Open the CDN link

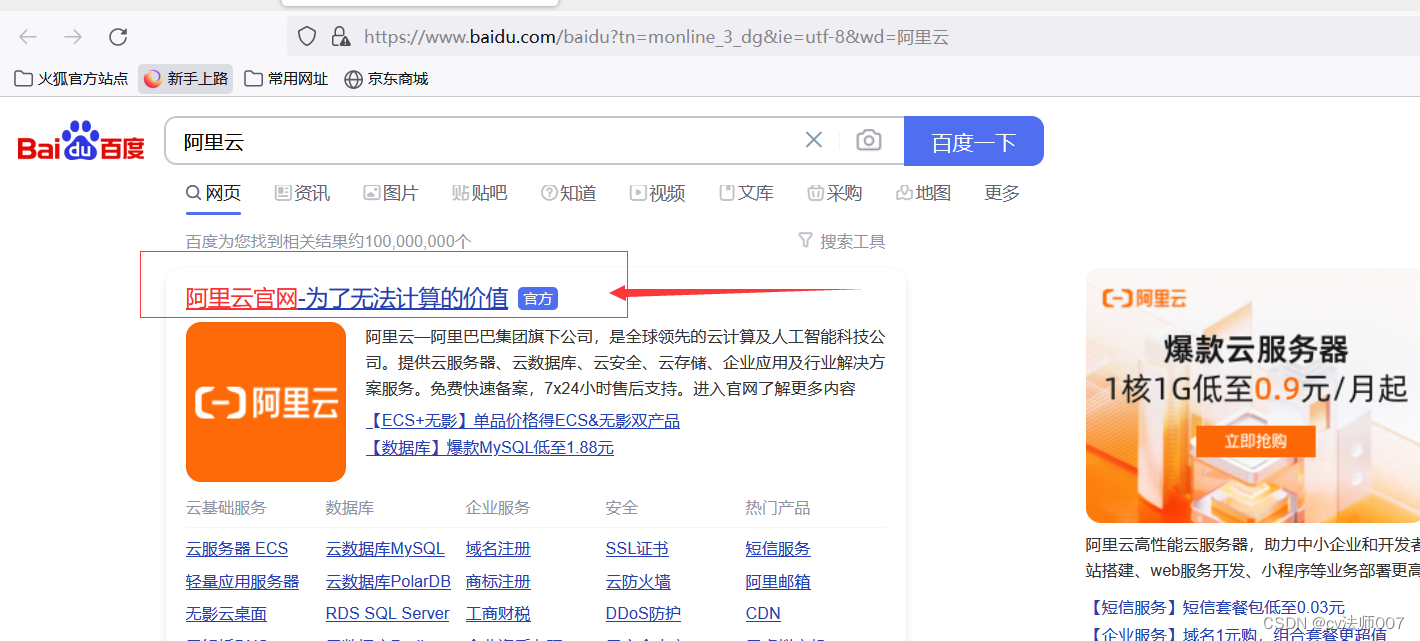pos(763,613)
